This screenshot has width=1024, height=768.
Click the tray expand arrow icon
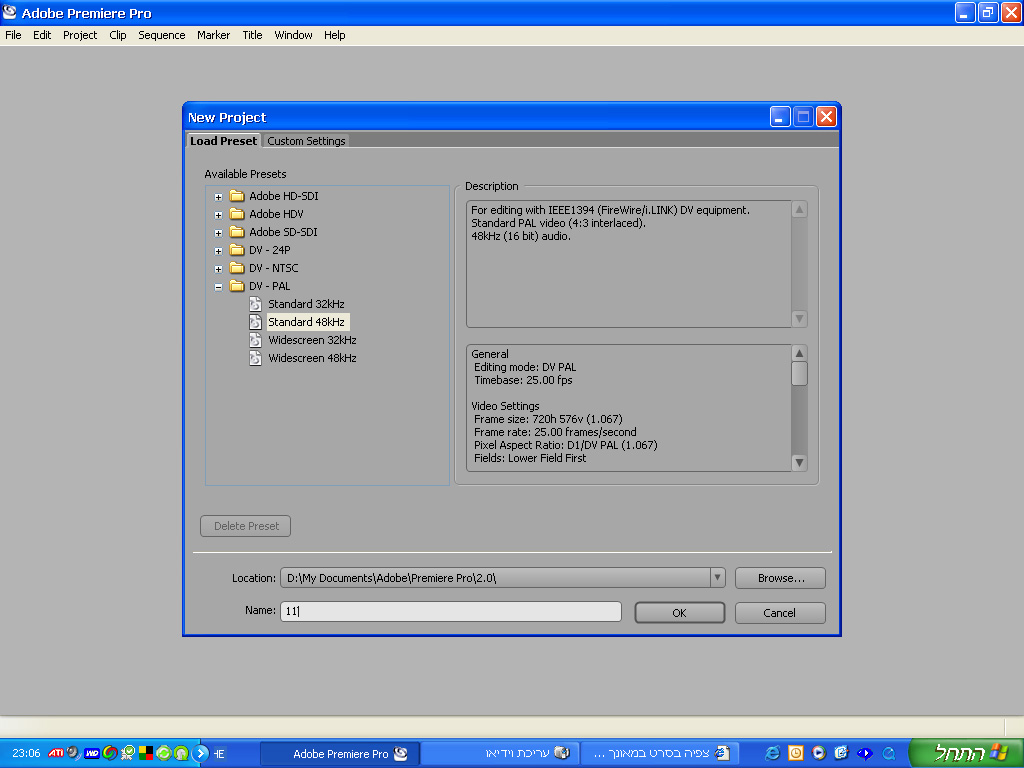[x=200, y=753]
